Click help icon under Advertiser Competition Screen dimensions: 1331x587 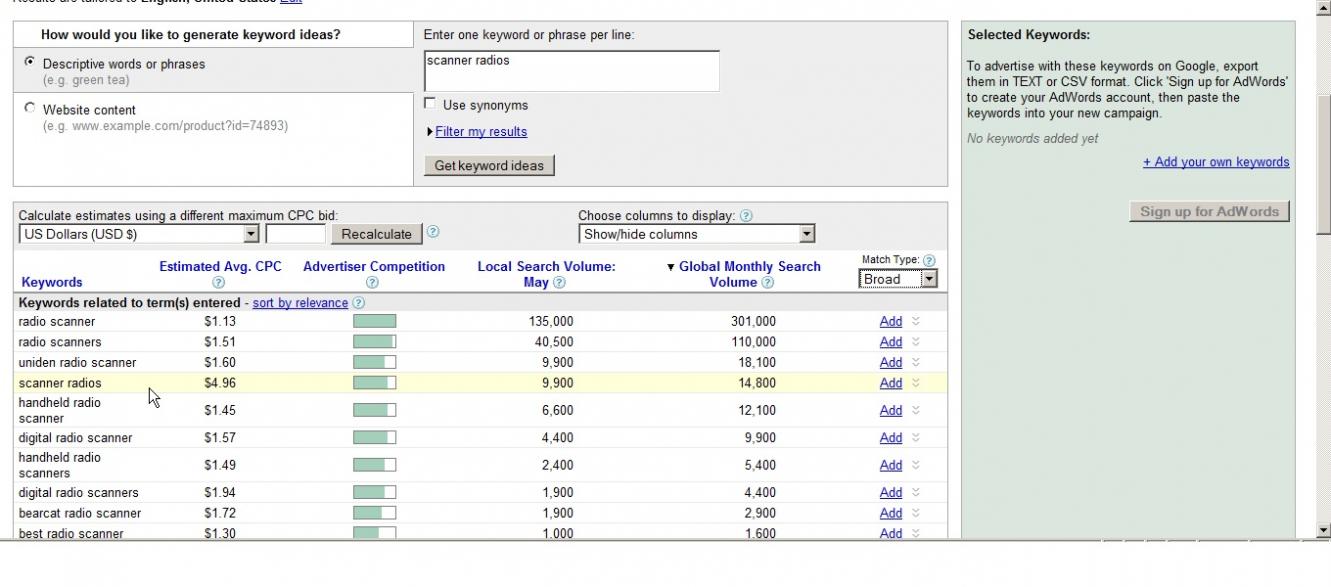click(x=373, y=283)
